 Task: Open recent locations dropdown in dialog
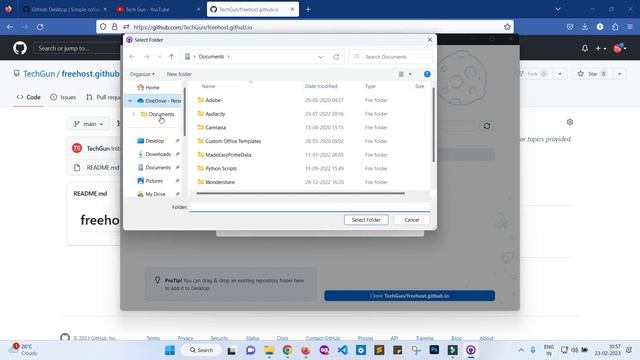click(159, 57)
